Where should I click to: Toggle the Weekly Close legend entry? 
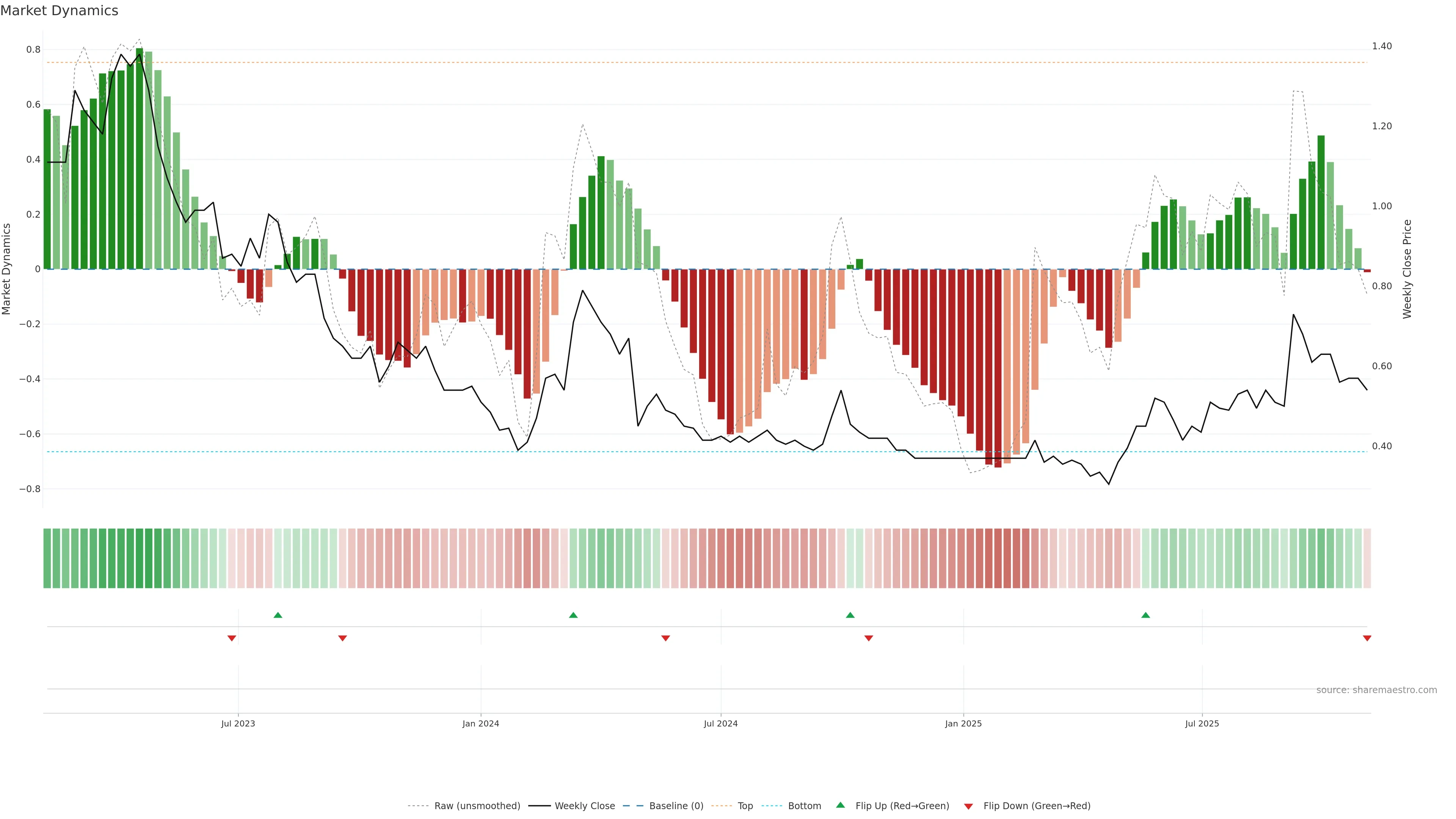[x=584, y=806]
